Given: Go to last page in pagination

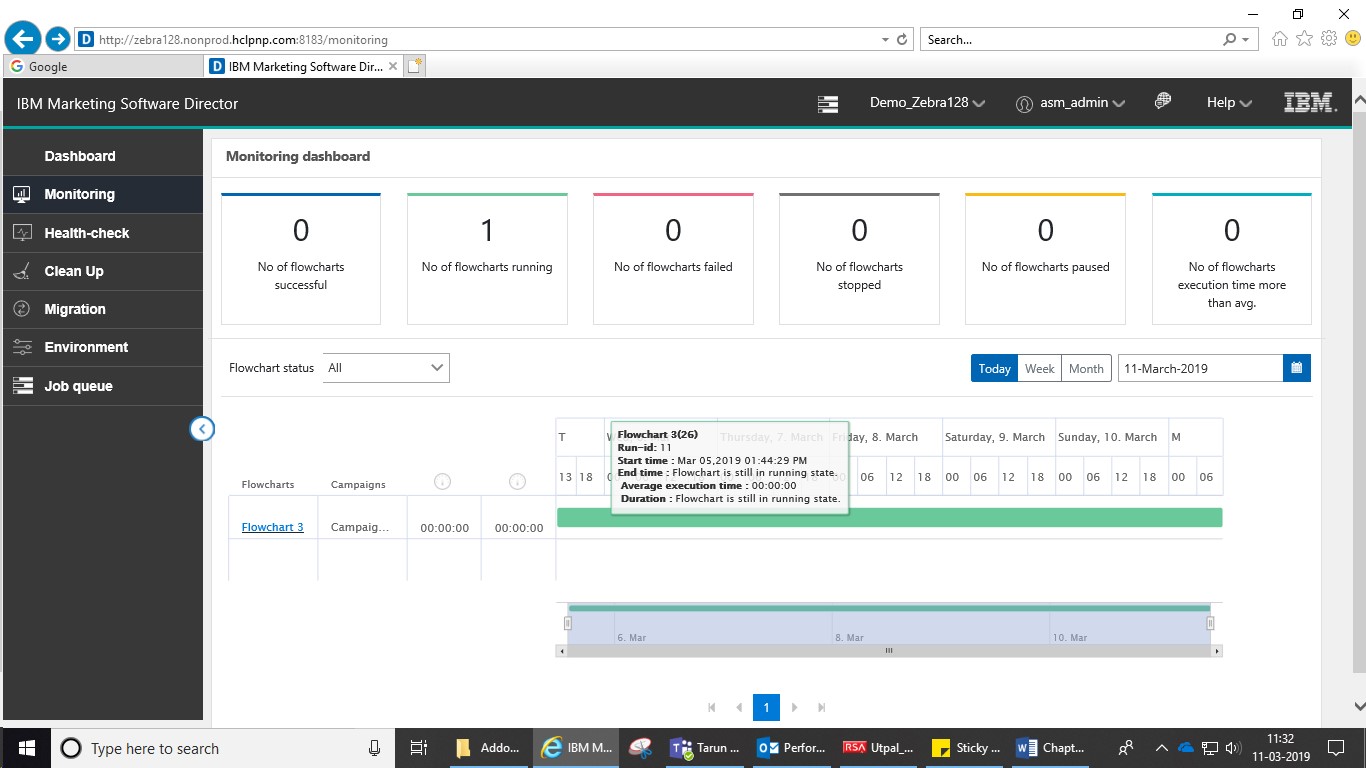Looking at the screenshot, I should 821,707.
